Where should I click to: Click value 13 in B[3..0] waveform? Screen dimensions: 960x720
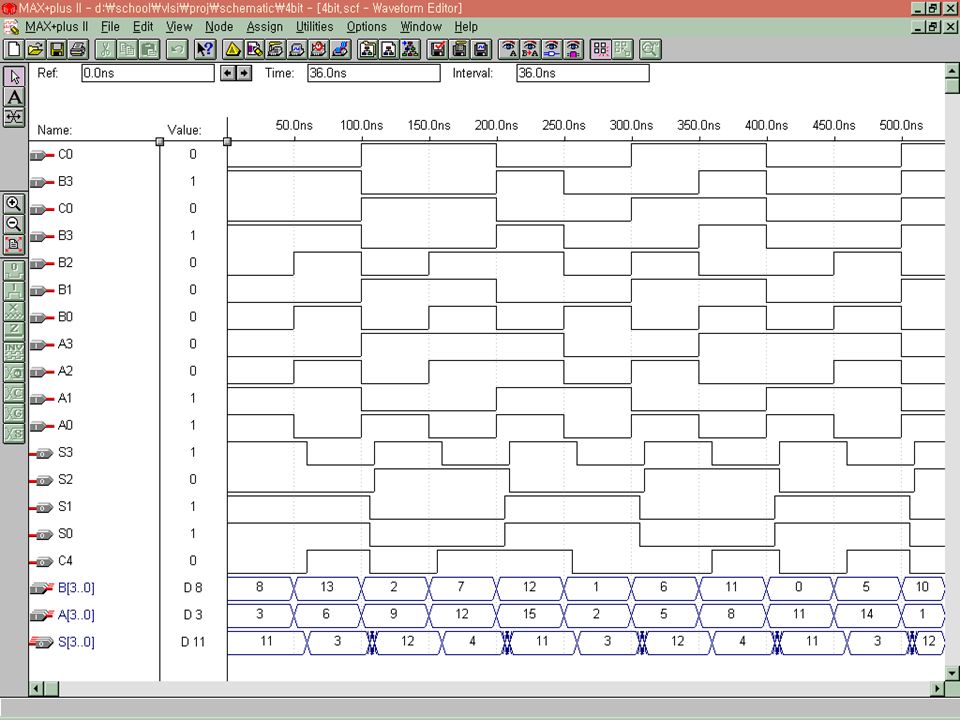coord(327,587)
